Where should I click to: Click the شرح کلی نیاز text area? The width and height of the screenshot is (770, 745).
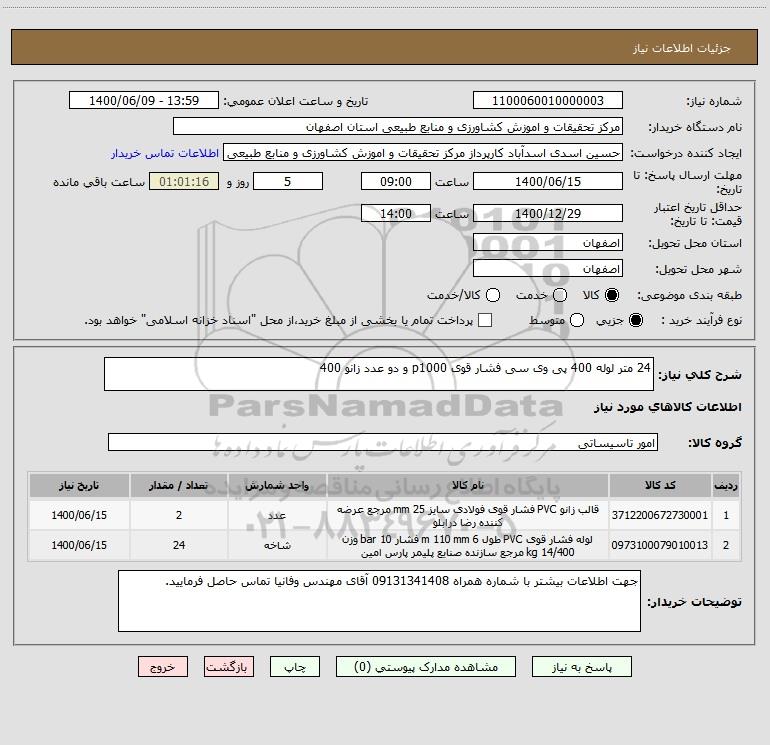(379, 374)
